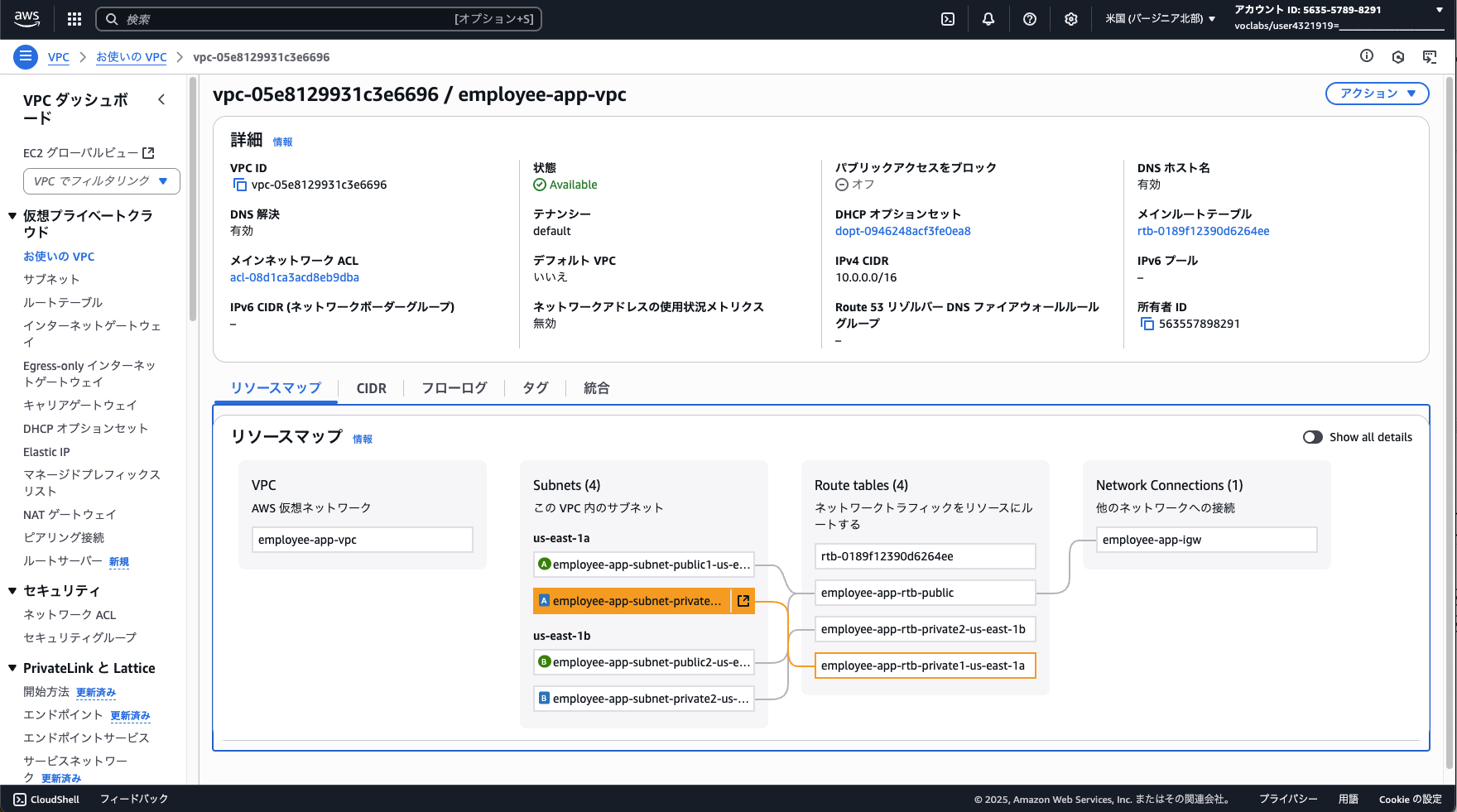Open エンドポイントサービス in the sidebar
The width and height of the screenshot is (1457, 812).
[x=86, y=738]
